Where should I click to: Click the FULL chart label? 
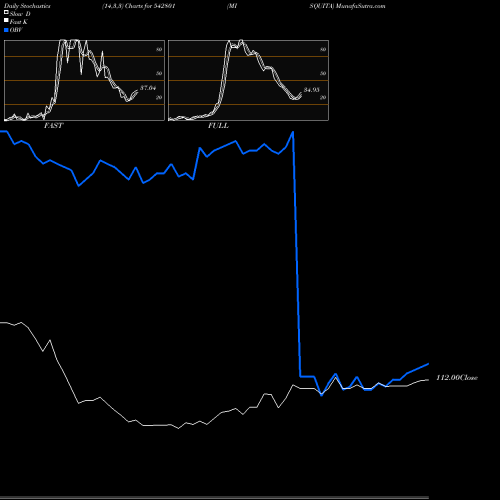click(x=218, y=126)
